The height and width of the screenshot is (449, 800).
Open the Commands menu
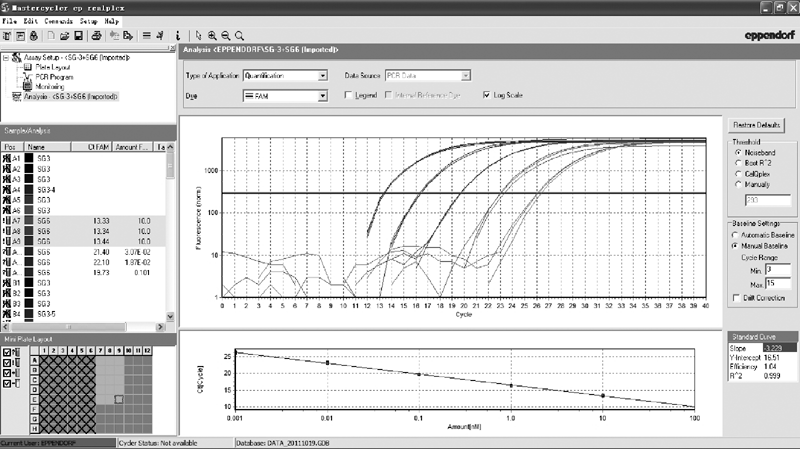tap(59, 21)
